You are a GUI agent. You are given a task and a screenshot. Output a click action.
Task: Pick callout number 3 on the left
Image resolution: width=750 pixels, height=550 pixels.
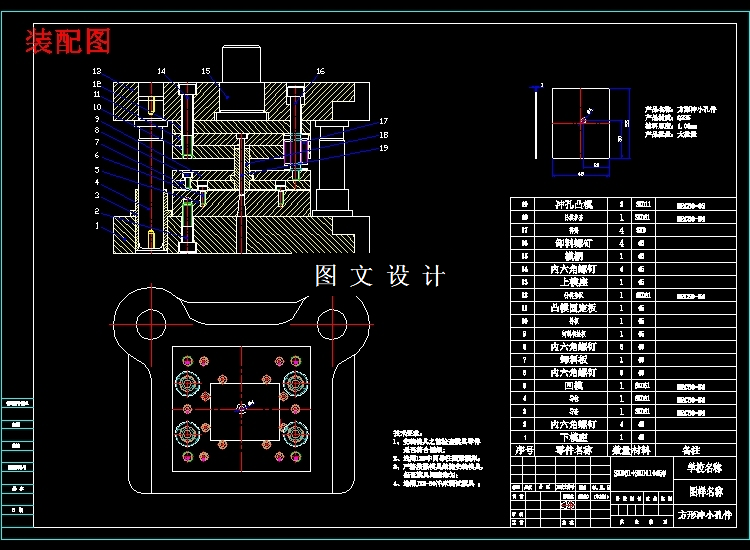97,195
